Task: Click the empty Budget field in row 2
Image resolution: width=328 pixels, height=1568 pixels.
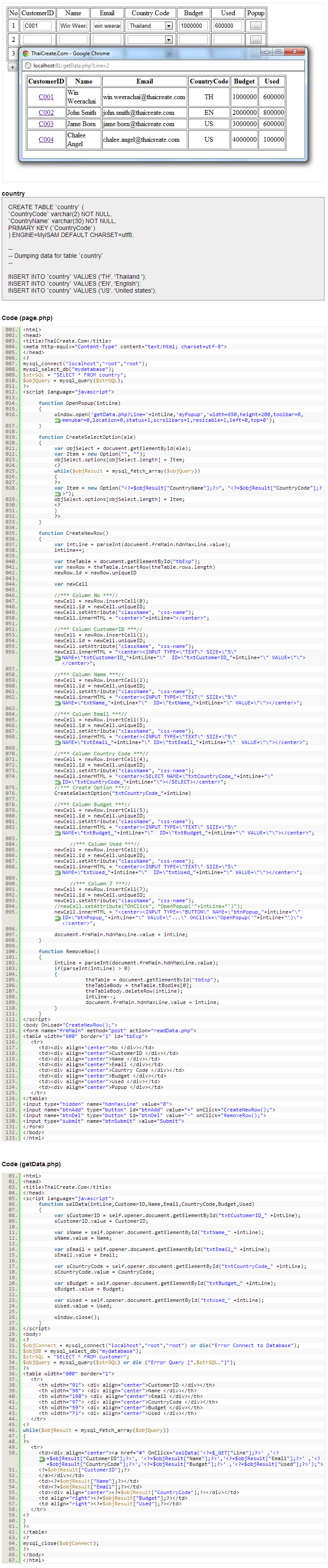Action: 193,40
